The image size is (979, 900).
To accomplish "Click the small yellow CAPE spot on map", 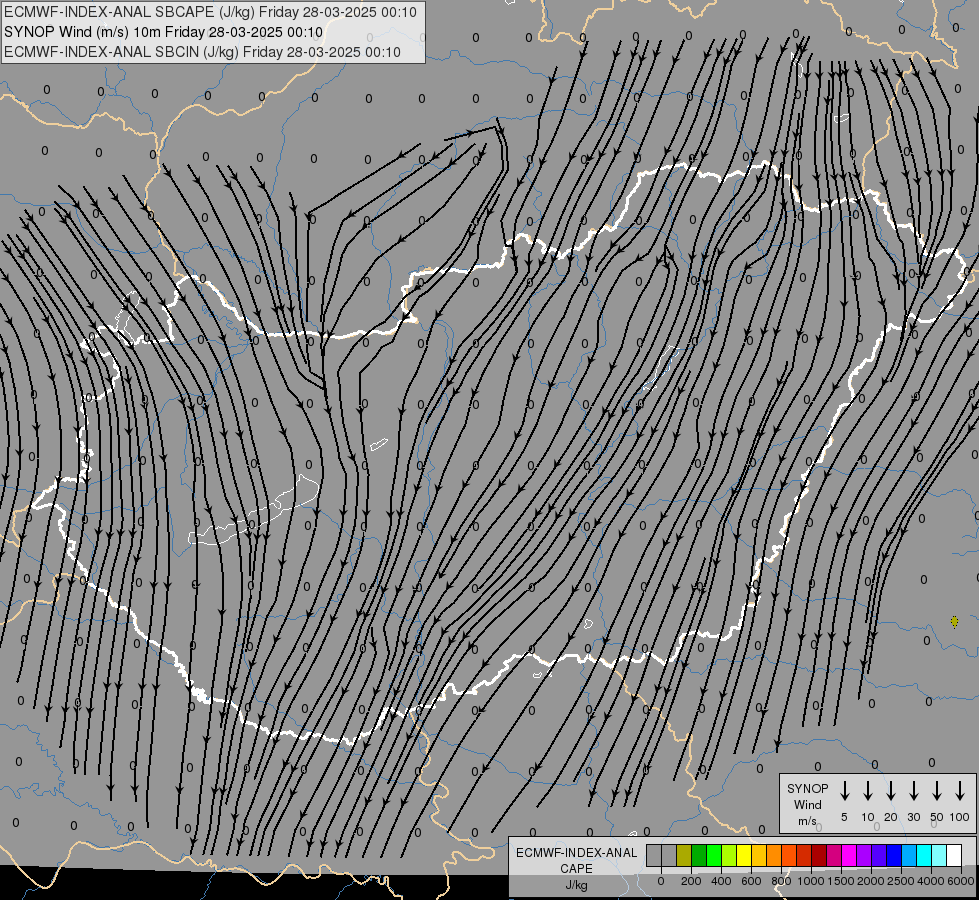I will [x=955, y=621].
